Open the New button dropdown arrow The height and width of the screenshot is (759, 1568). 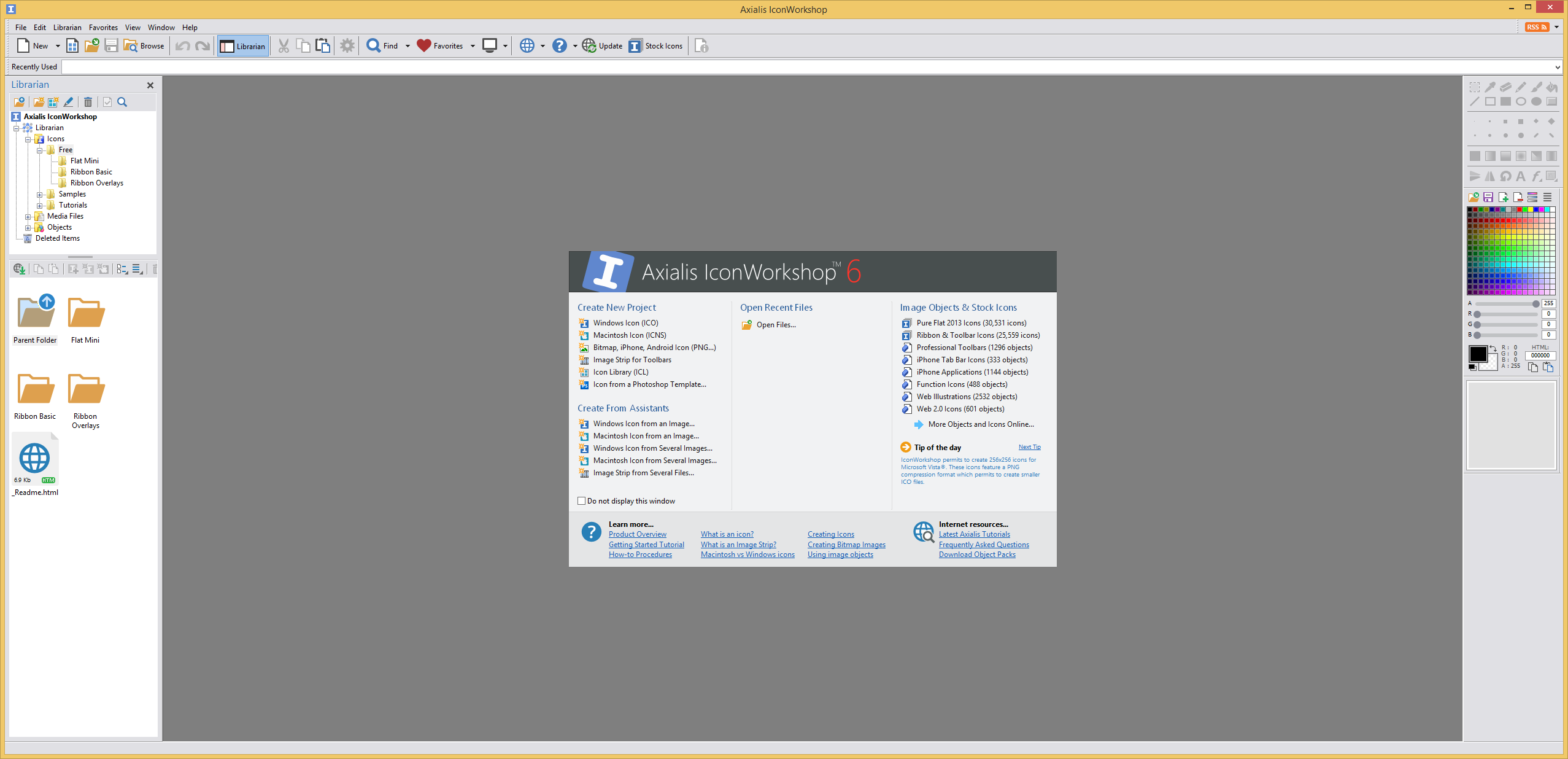tap(58, 46)
